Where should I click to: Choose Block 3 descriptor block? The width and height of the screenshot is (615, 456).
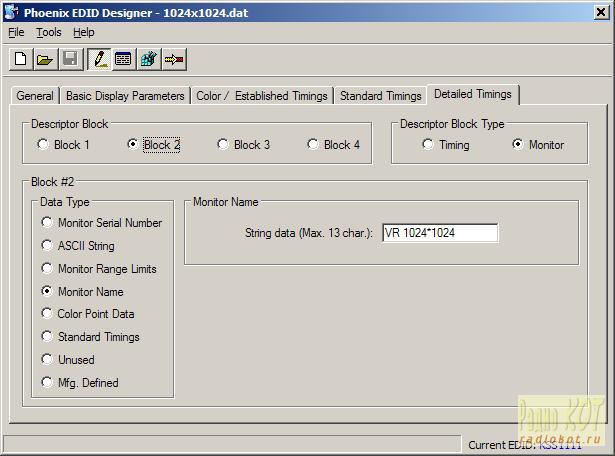point(223,145)
